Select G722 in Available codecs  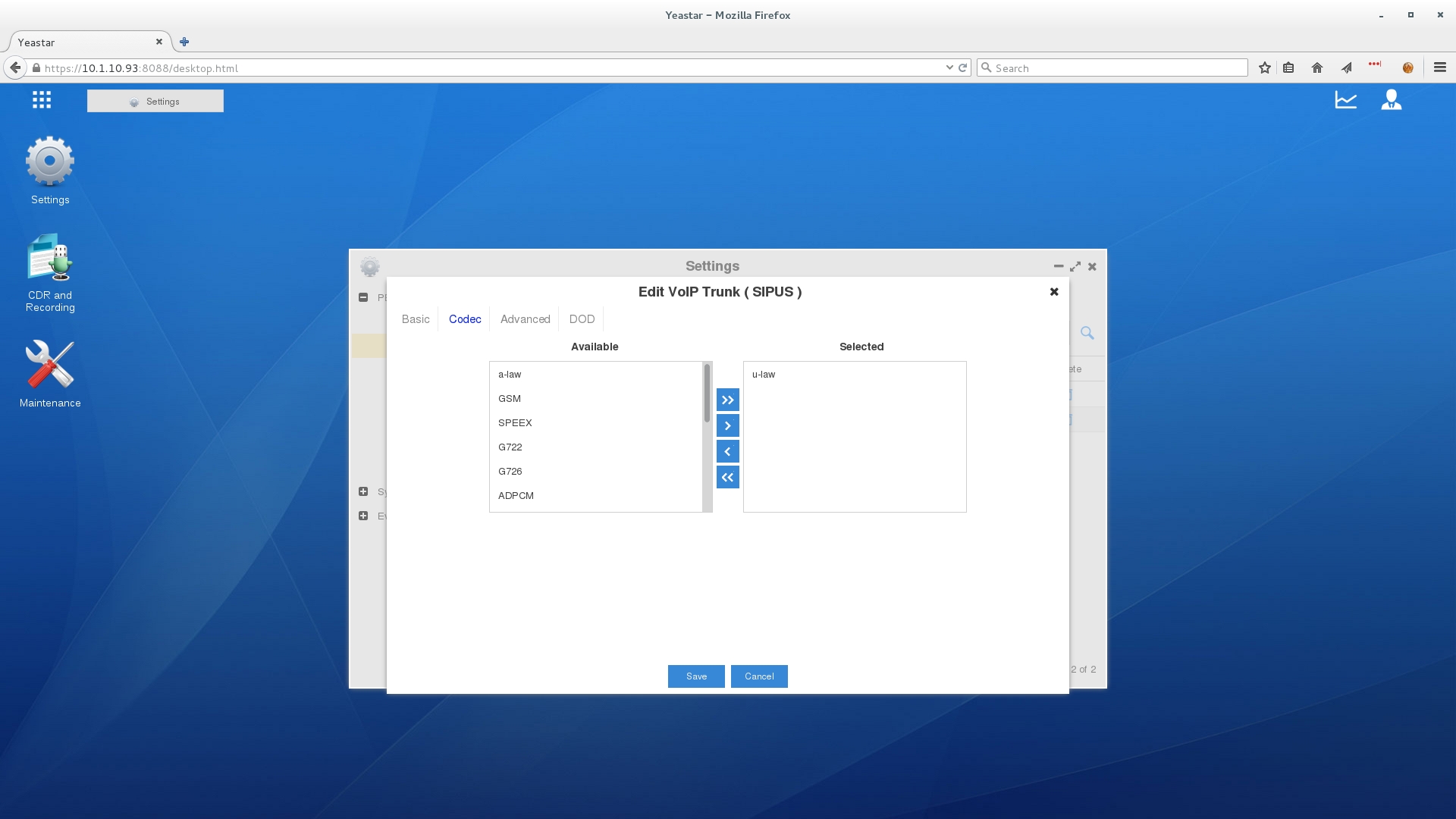click(596, 447)
